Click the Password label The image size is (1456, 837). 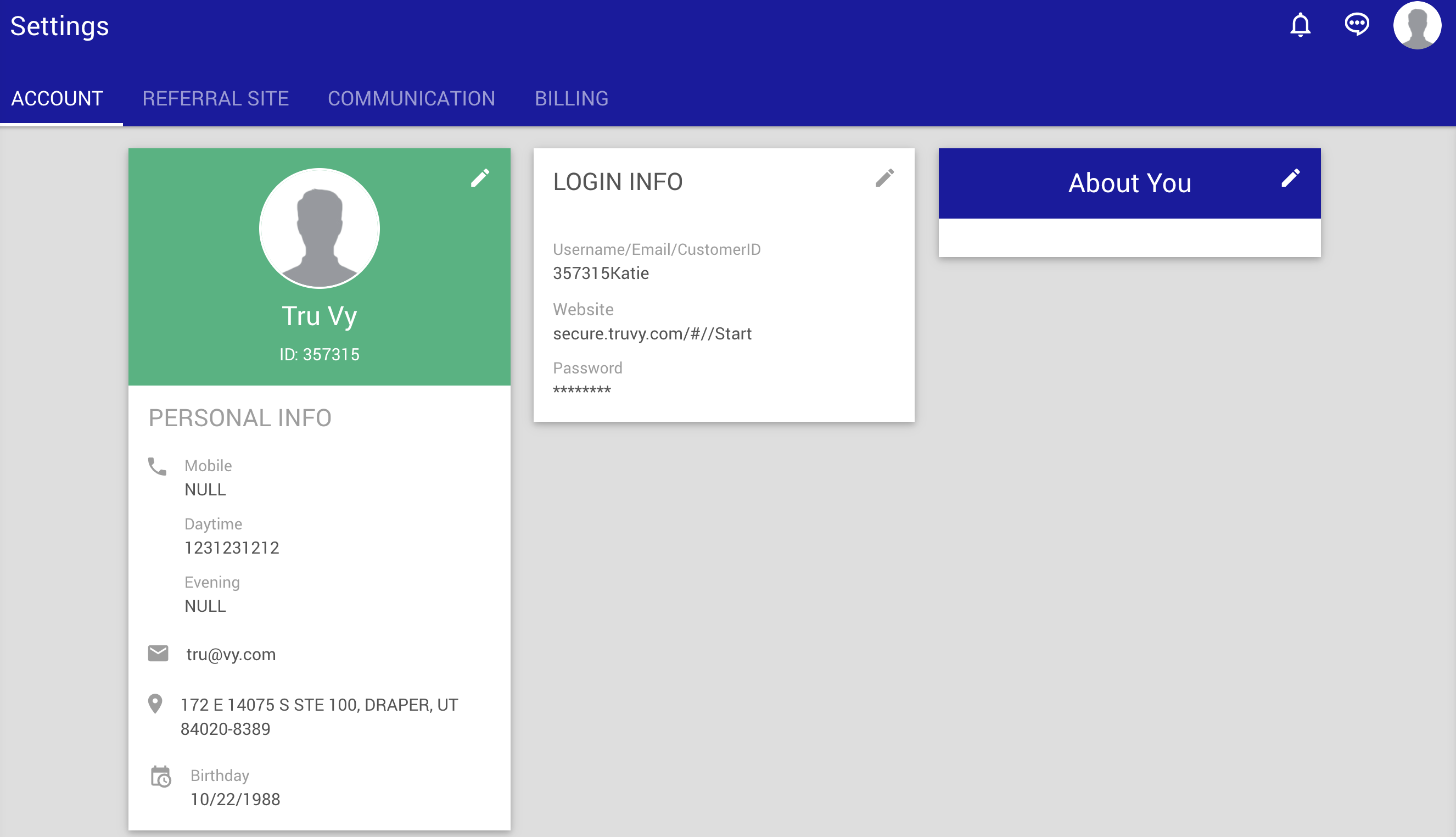(x=587, y=368)
